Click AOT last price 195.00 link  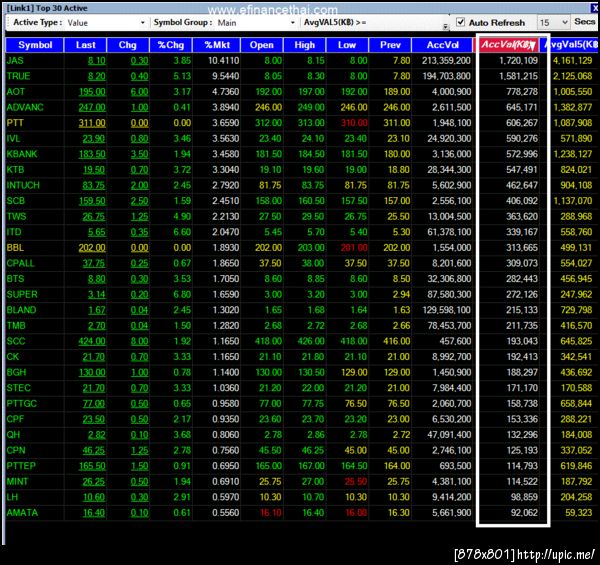[92, 92]
